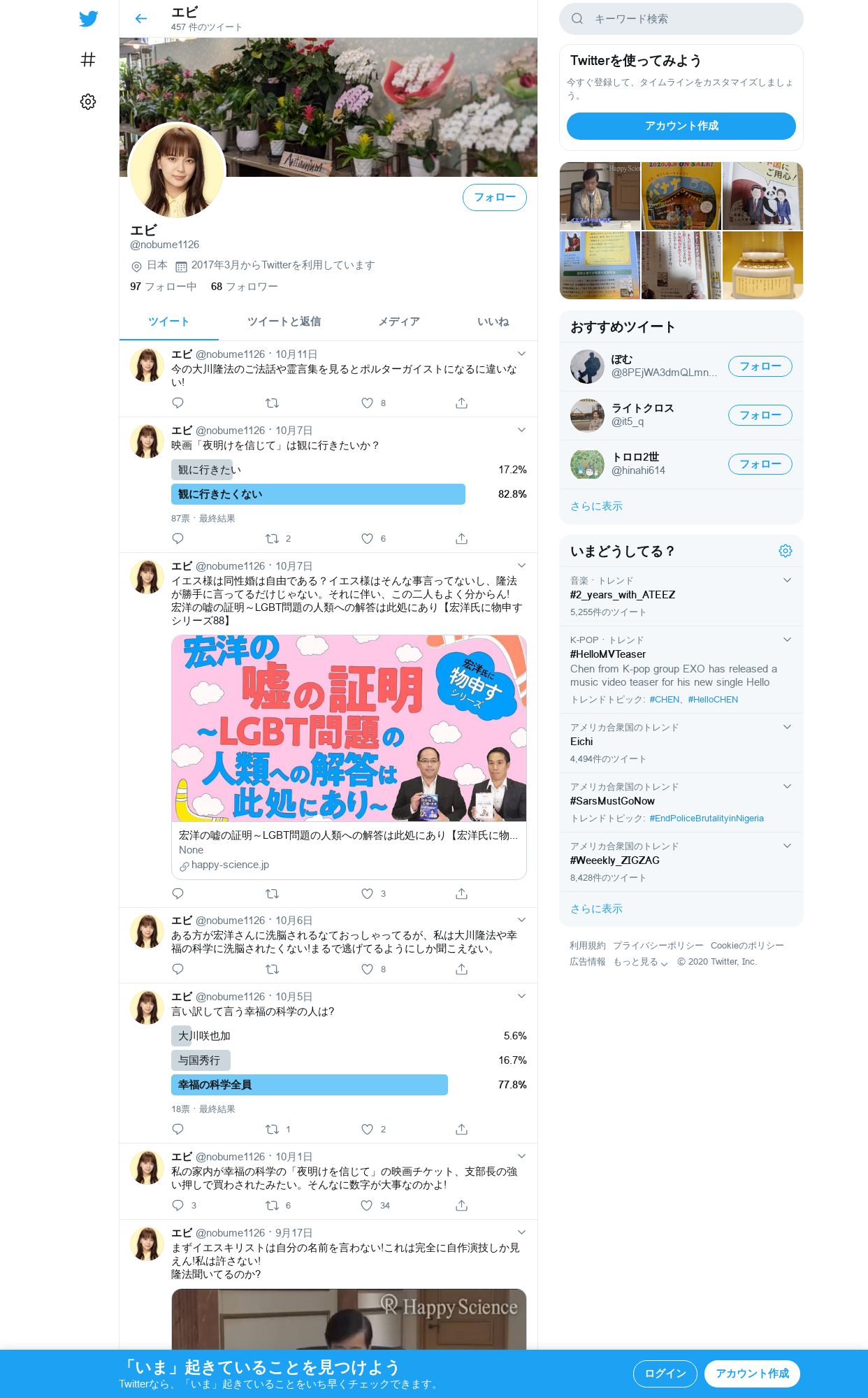Like the LGBT link card tweet

tap(367, 894)
